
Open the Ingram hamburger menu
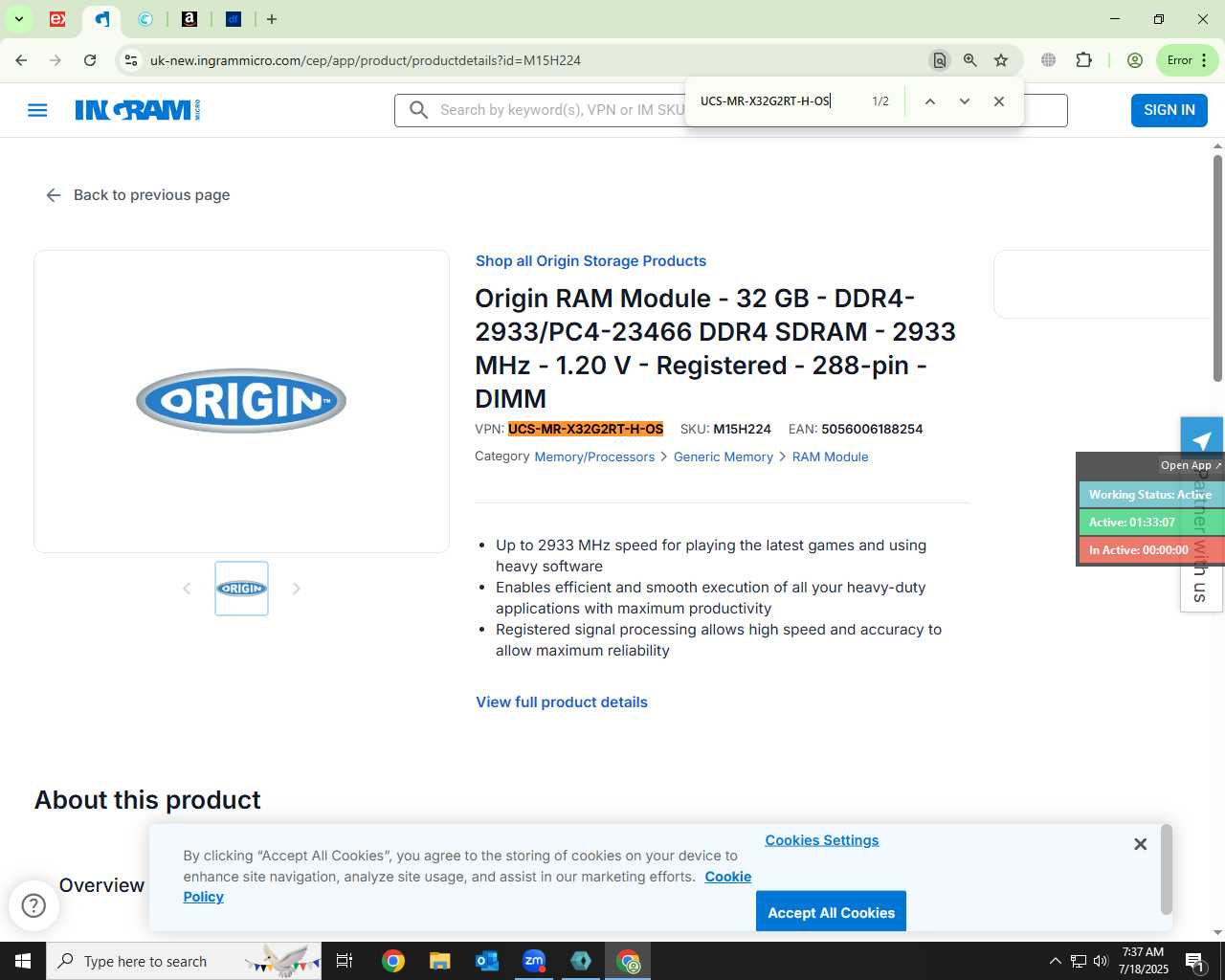click(x=37, y=110)
